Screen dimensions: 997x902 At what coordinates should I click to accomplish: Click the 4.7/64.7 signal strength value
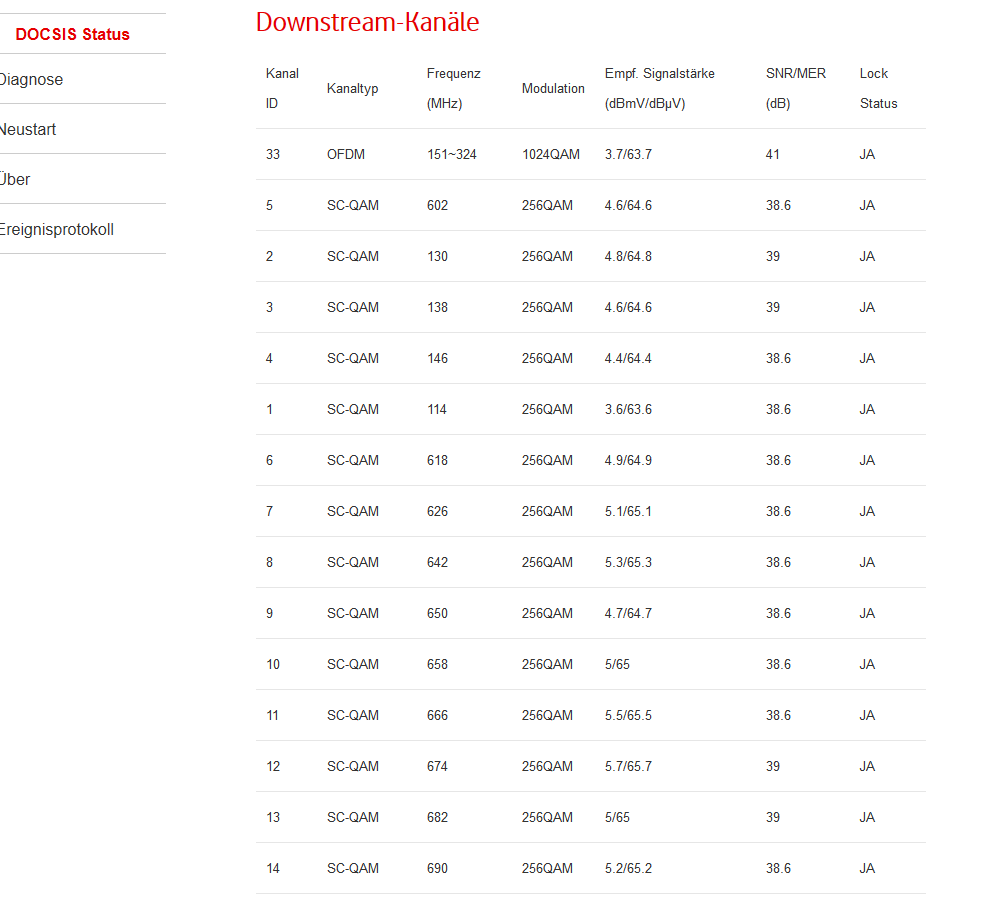[x=628, y=613]
